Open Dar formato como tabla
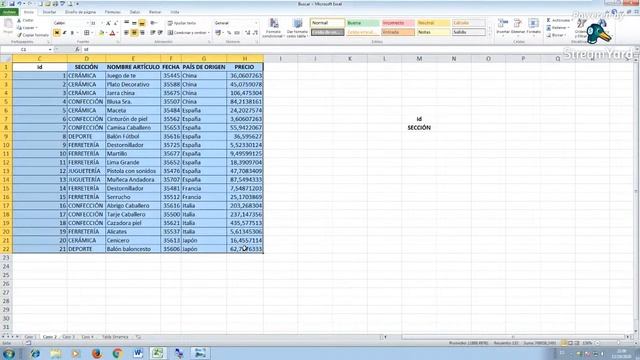The height and width of the screenshot is (360, 640). (x=297, y=28)
